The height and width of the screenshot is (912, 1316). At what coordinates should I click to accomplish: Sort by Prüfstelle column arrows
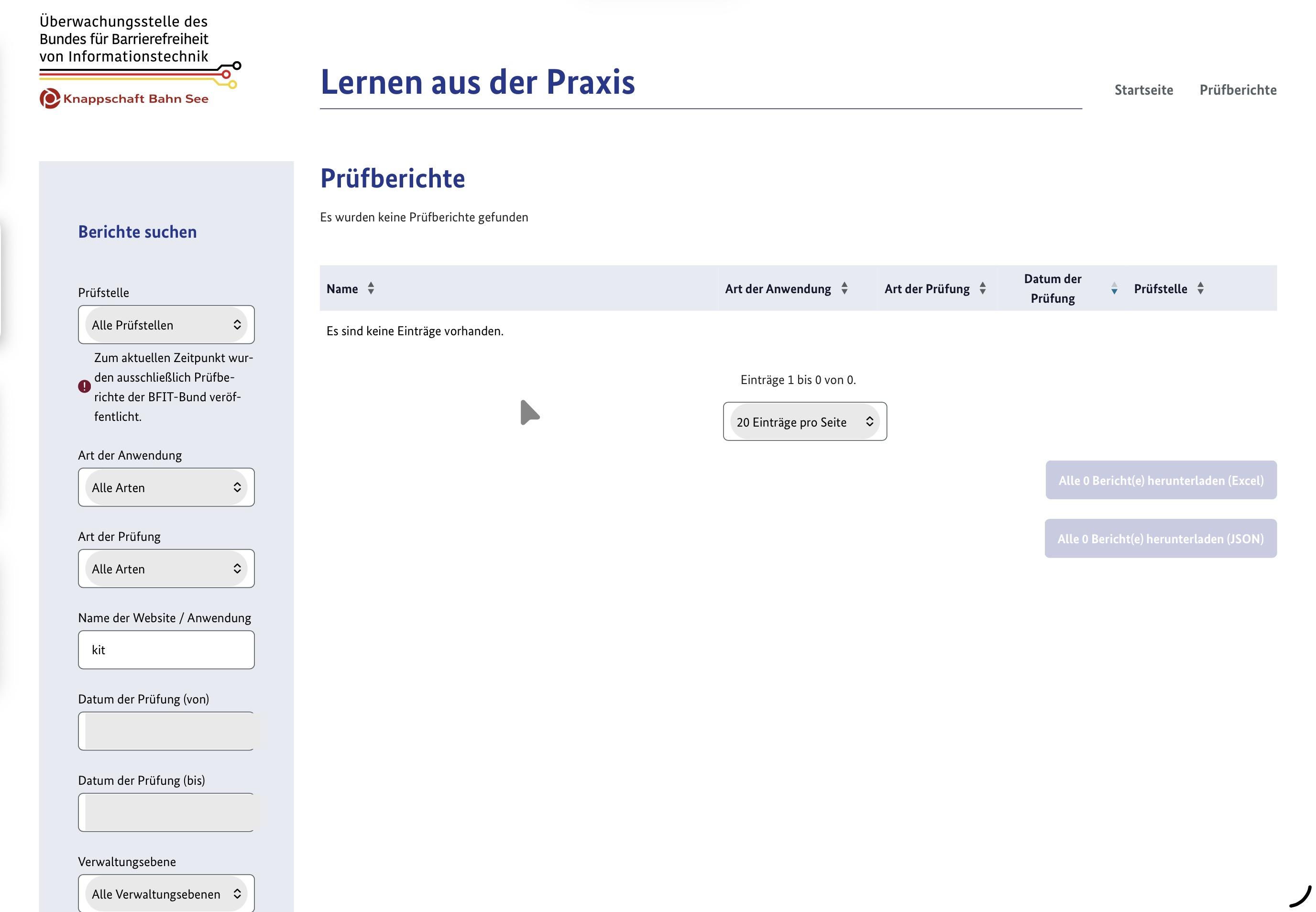point(1200,288)
